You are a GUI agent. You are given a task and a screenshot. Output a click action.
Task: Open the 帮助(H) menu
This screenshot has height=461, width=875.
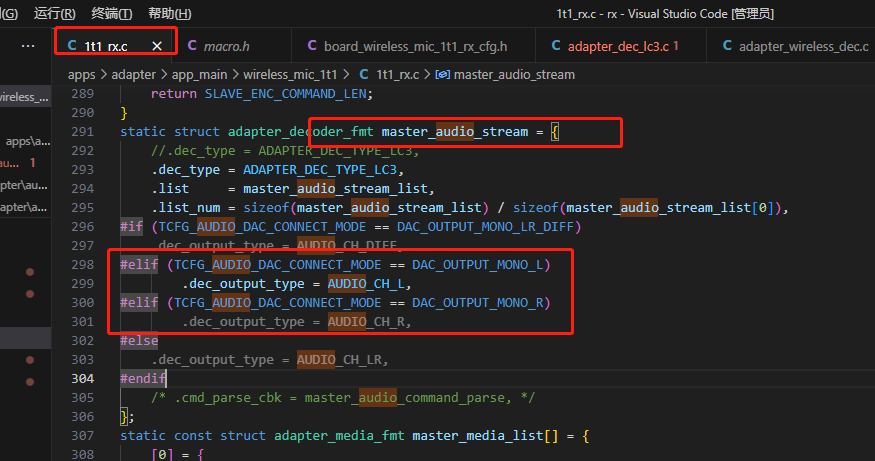click(170, 13)
